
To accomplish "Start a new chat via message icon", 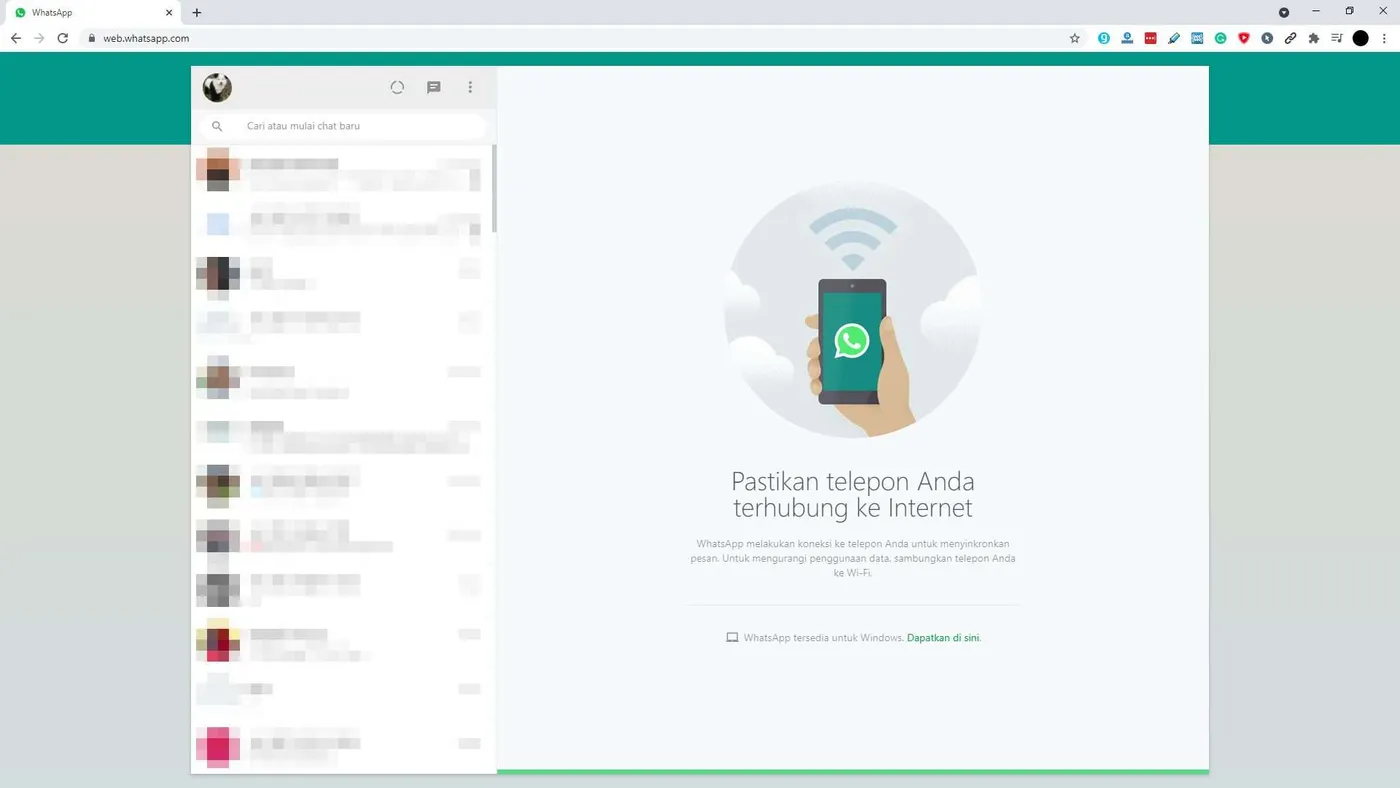I will [x=434, y=88].
